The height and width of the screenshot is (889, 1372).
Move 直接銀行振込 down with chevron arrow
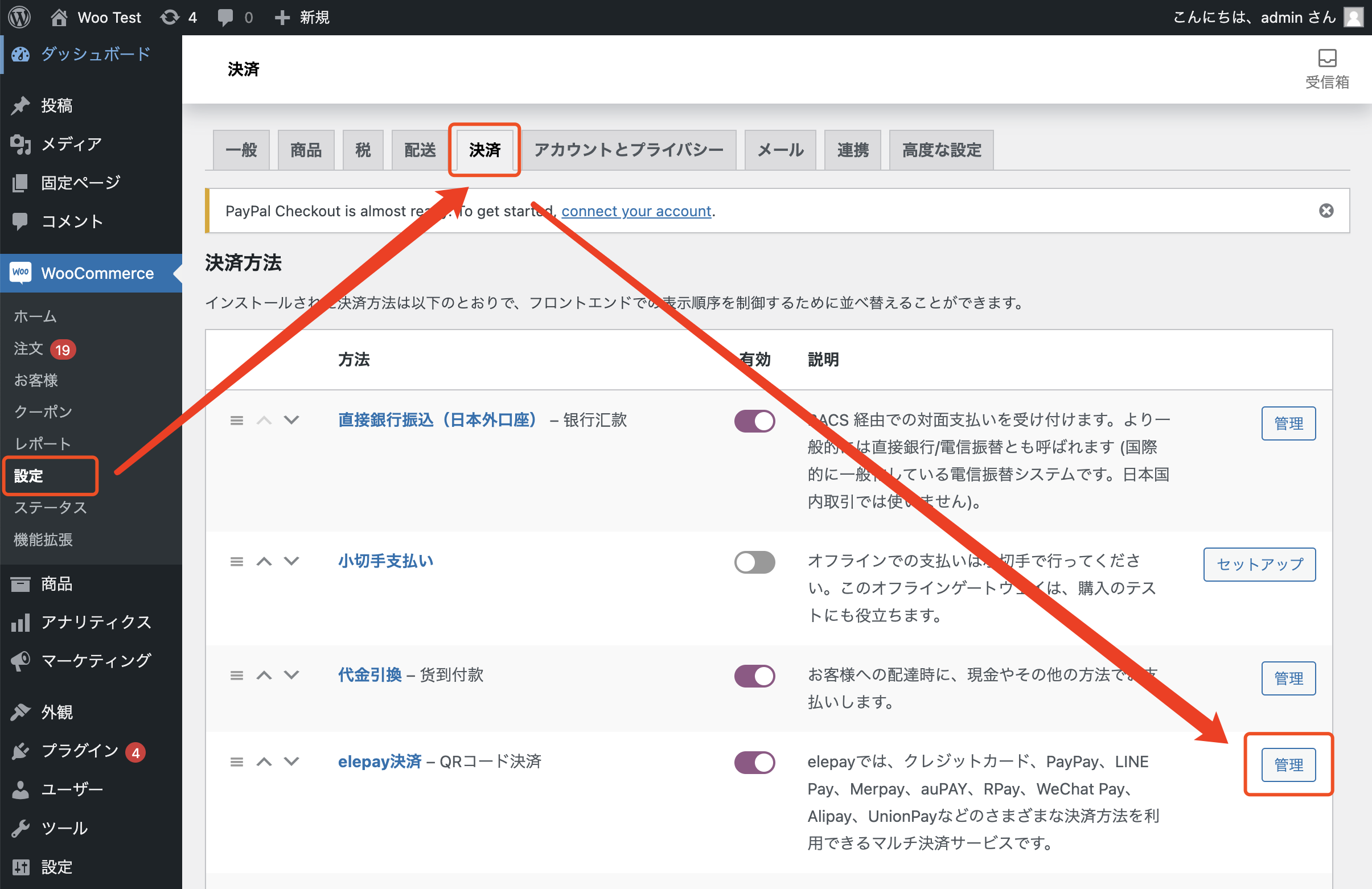click(x=291, y=420)
